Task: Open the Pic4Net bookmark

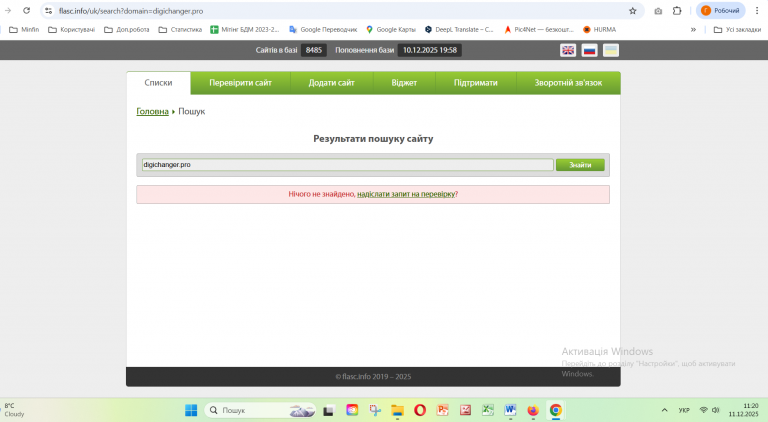Action: (539, 29)
